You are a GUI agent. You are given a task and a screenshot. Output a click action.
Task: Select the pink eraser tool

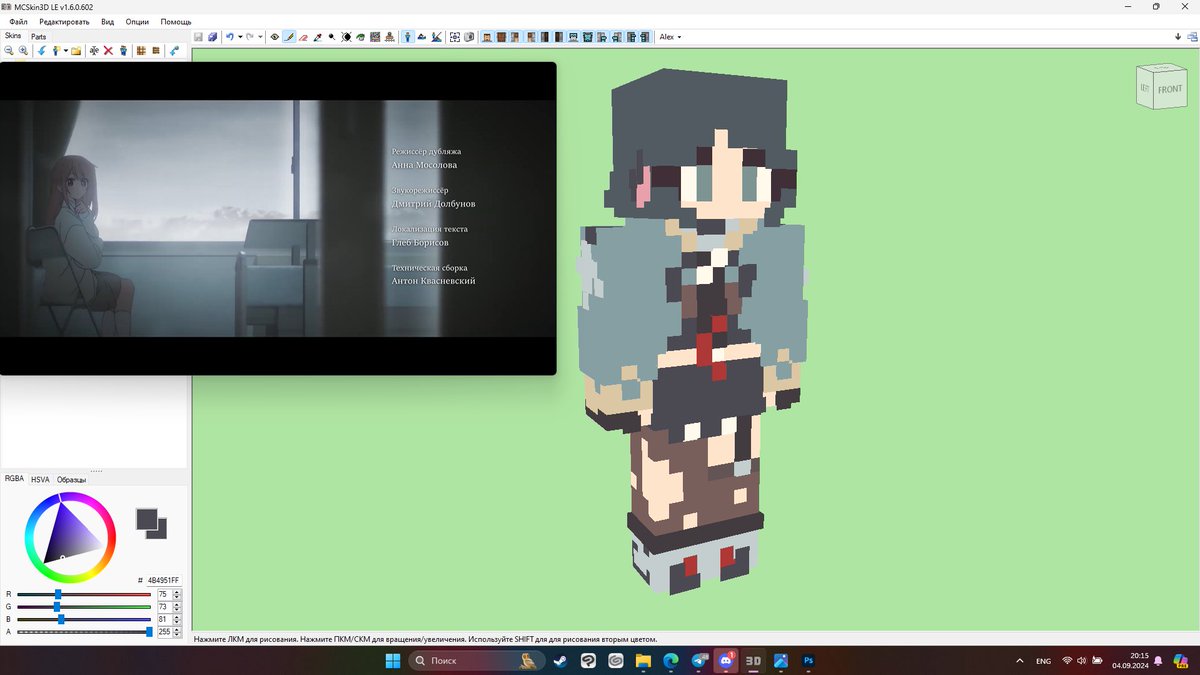(x=303, y=37)
